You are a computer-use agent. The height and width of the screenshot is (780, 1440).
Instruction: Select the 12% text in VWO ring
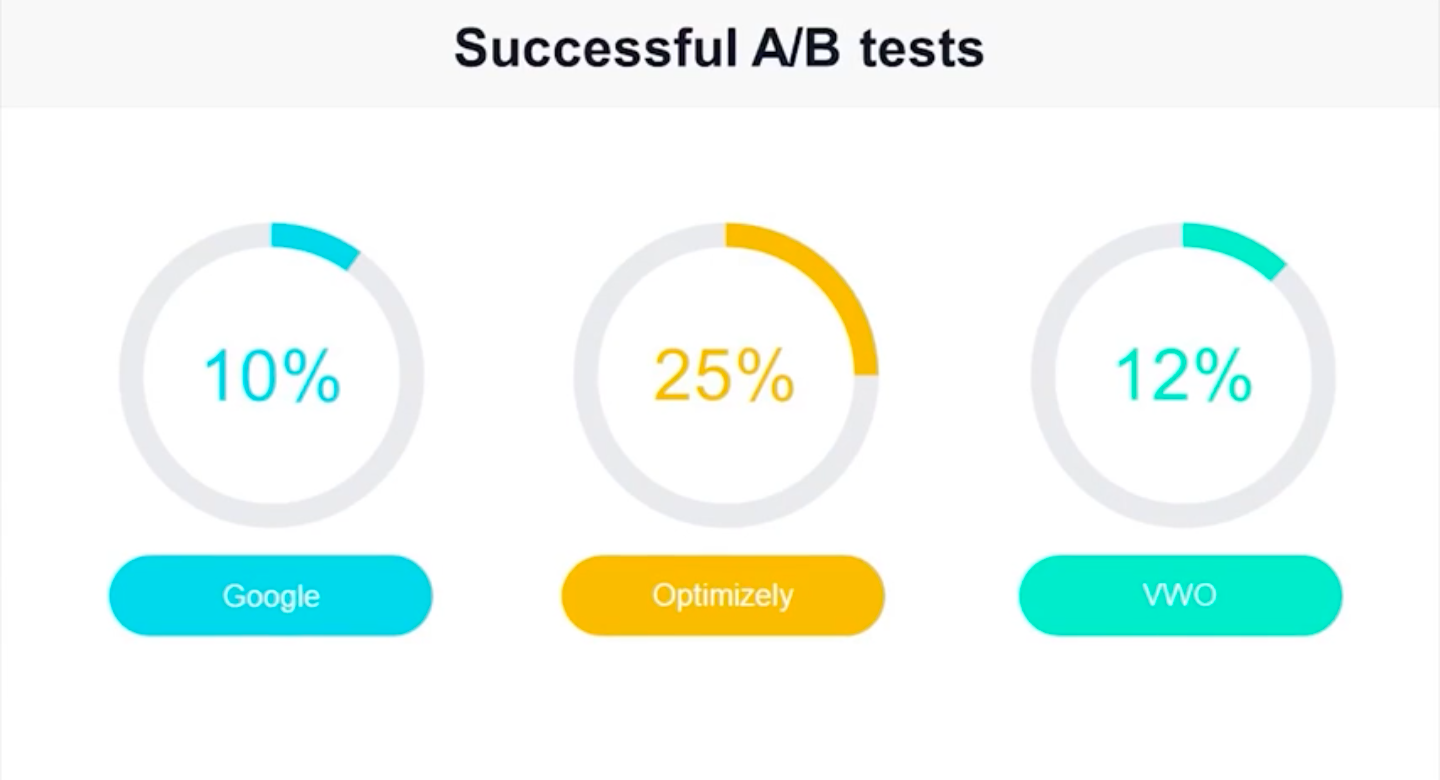(1183, 376)
